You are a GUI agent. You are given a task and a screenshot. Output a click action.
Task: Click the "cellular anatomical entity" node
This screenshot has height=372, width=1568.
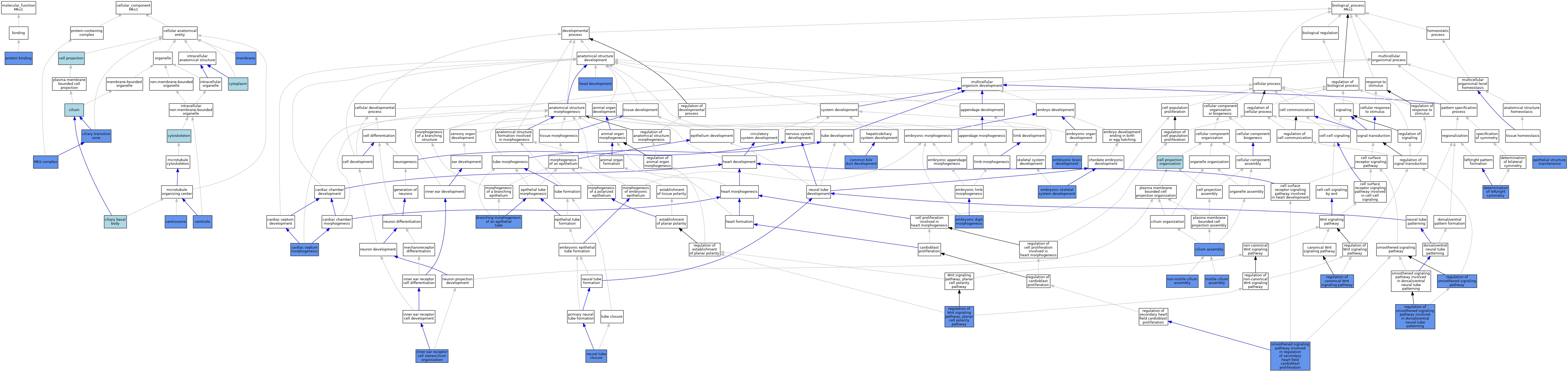coord(180,33)
